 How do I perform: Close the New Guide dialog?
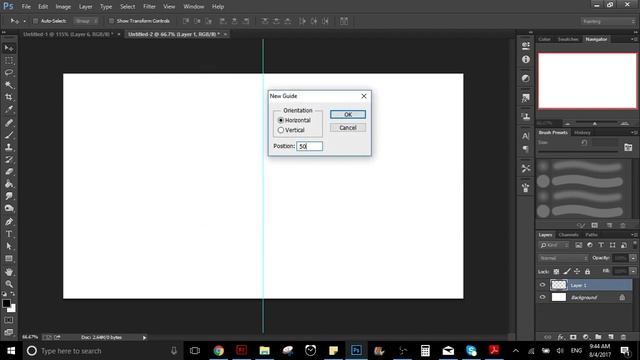tap(364, 96)
